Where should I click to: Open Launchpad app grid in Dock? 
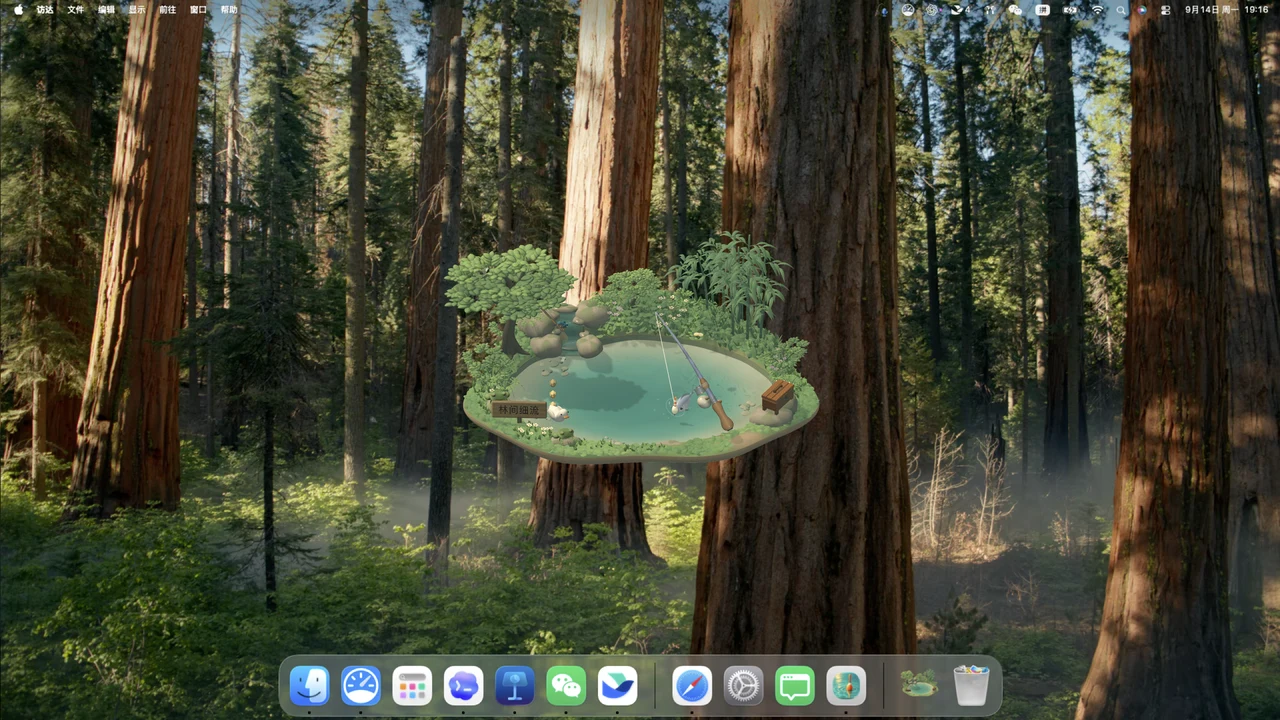[412, 686]
